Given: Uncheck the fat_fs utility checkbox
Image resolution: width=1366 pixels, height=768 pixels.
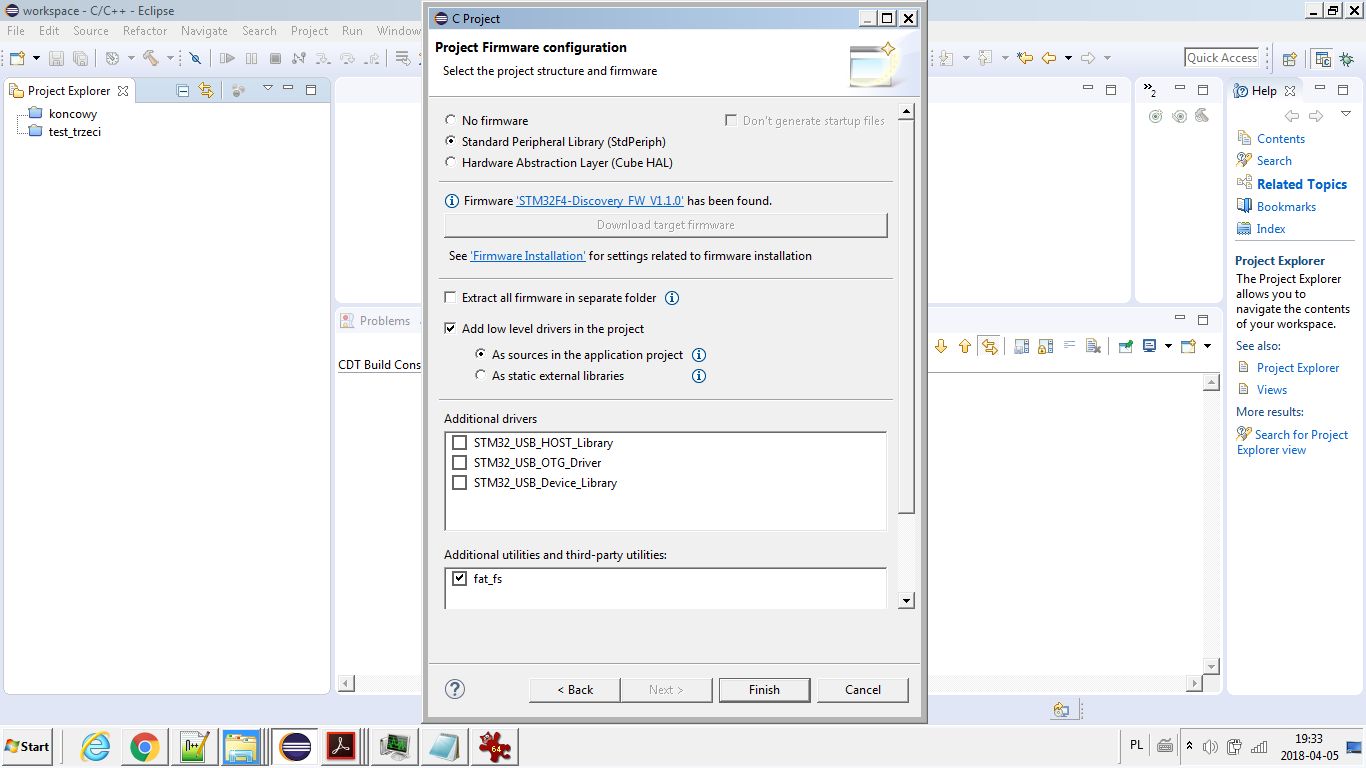Looking at the screenshot, I should pos(460,578).
